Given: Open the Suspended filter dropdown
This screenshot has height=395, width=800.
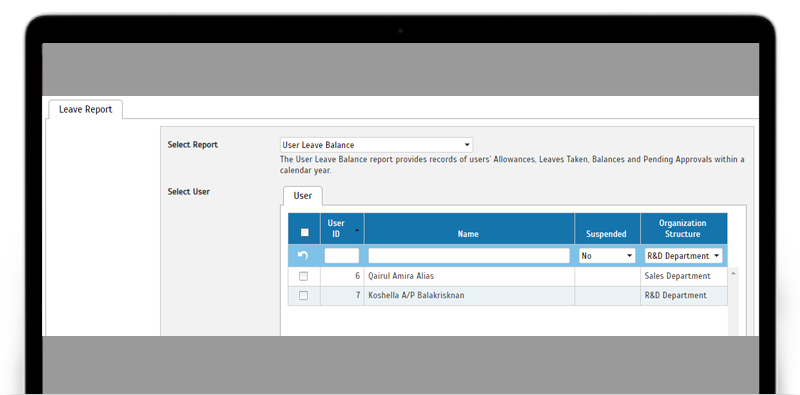Looking at the screenshot, I should point(607,256).
